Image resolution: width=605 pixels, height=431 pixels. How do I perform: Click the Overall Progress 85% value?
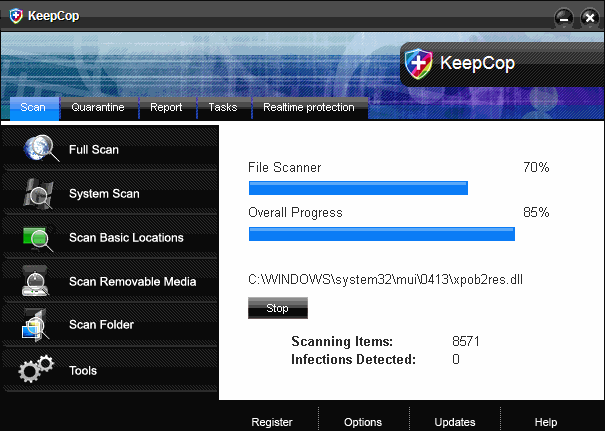pyautogui.click(x=536, y=213)
